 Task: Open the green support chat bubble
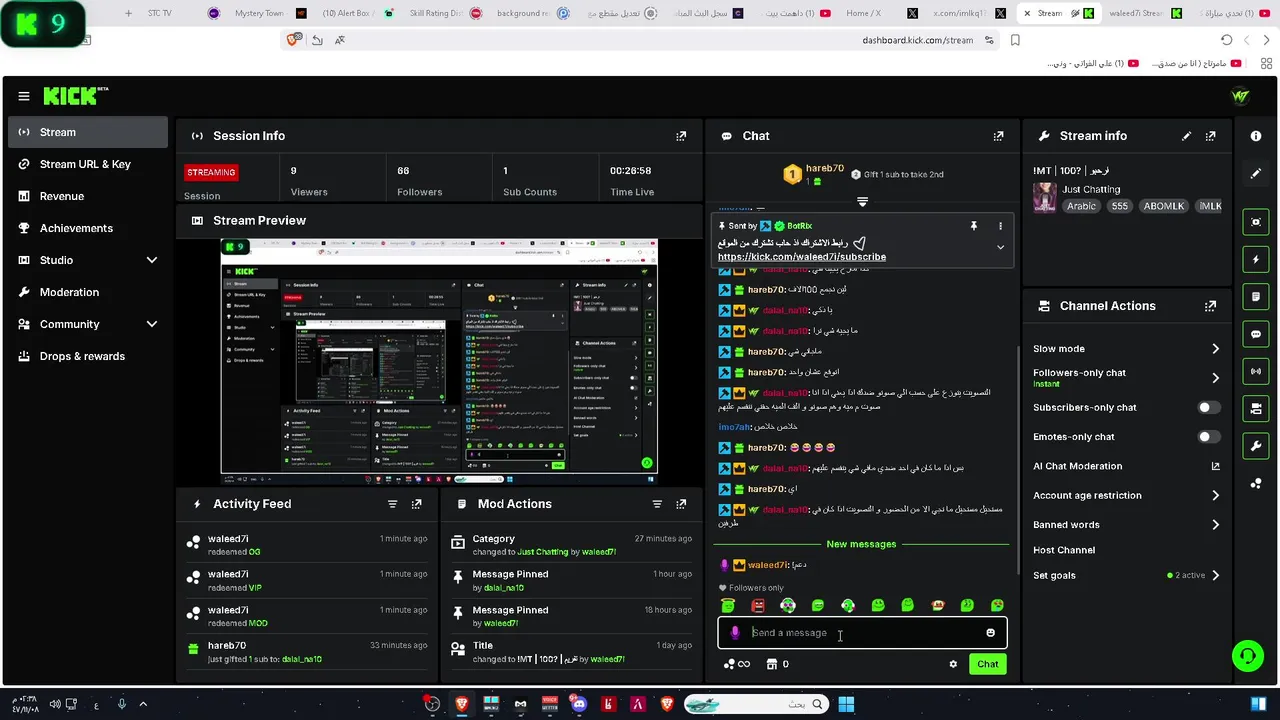[x=1247, y=656]
